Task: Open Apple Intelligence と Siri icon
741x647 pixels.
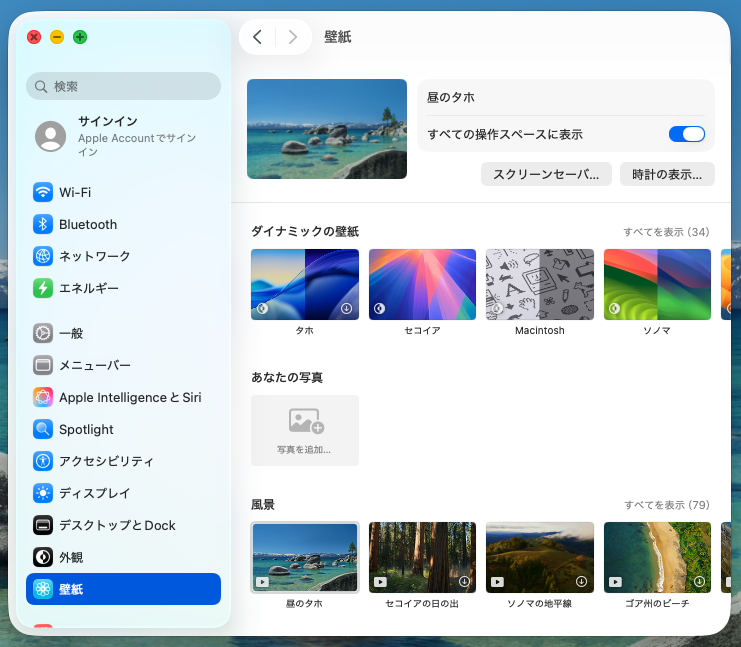Action: click(43, 397)
